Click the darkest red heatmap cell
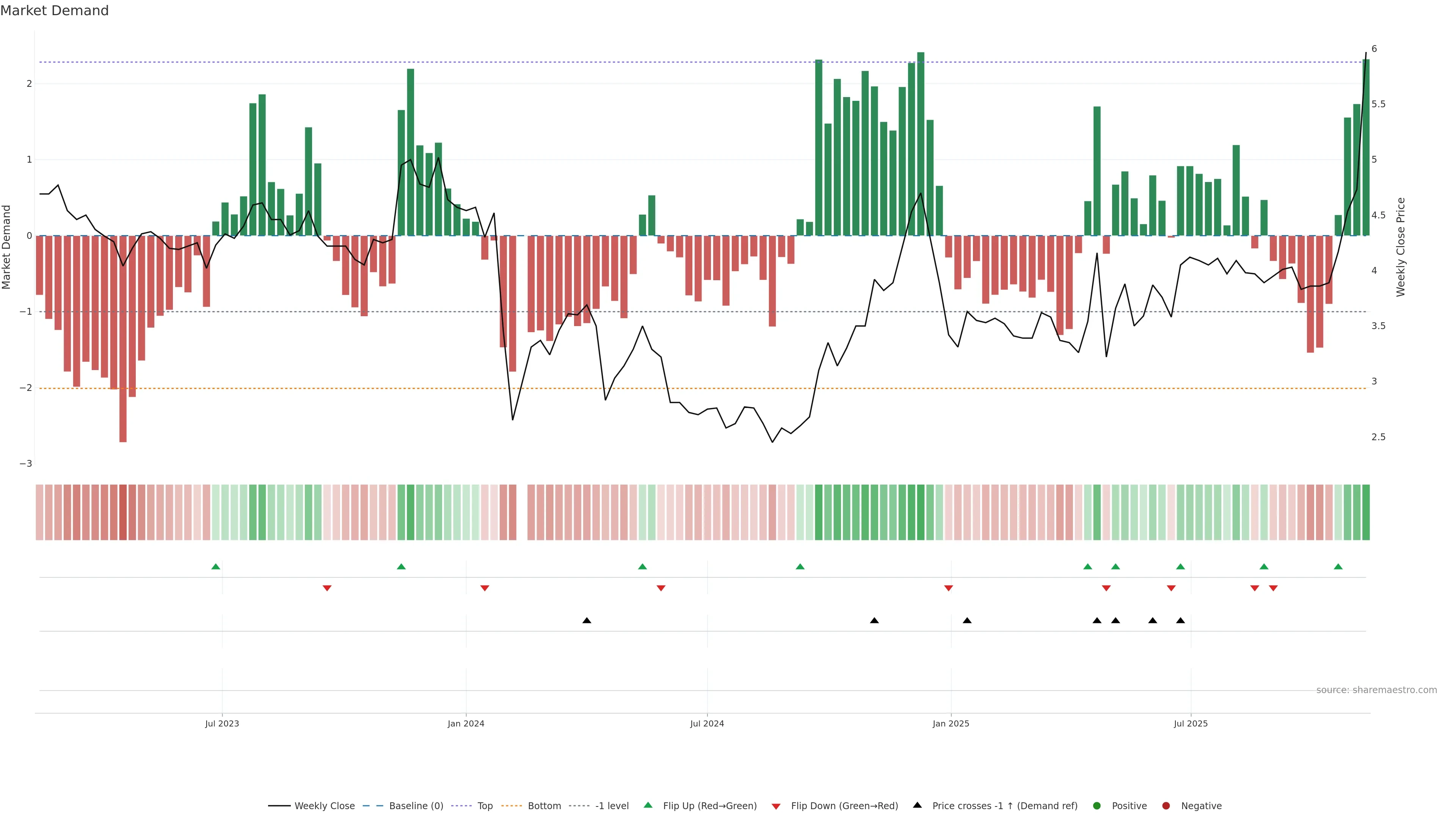Screen dimensions: 1456x819 (x=122, y=512)
